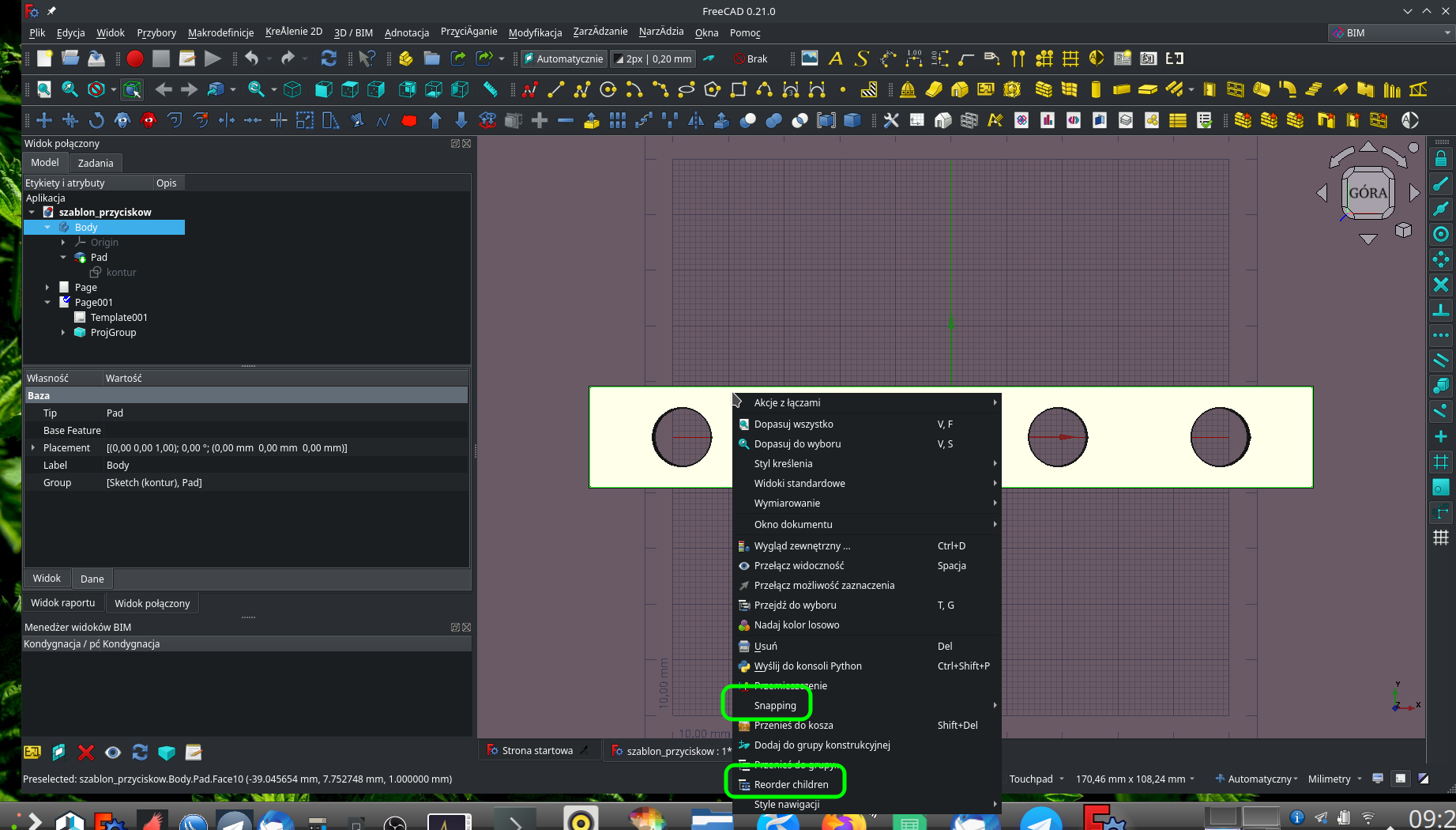The image size is (1456, 830).
Task: Insert a window with the BIM Window tool
Action: pos(1236,89)
